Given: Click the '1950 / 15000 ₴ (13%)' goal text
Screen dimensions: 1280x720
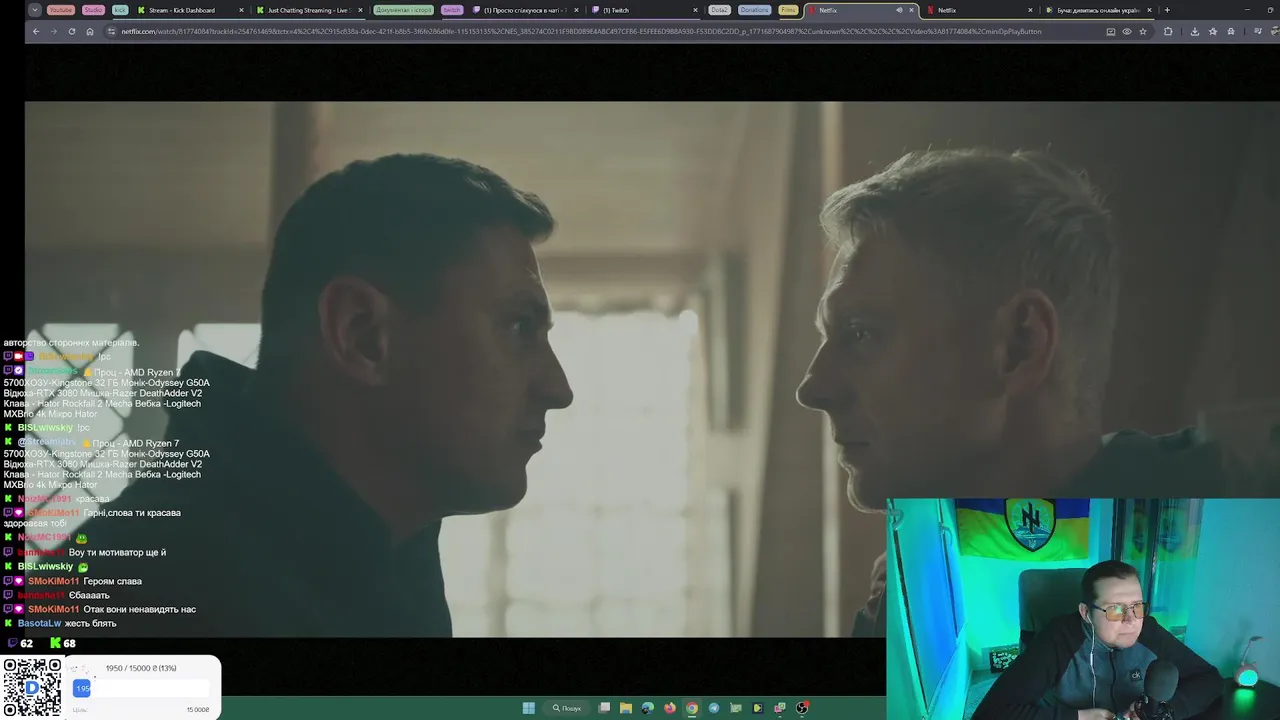Looking at the screenshot, I should pyautogui.click(x=141, y=668).
